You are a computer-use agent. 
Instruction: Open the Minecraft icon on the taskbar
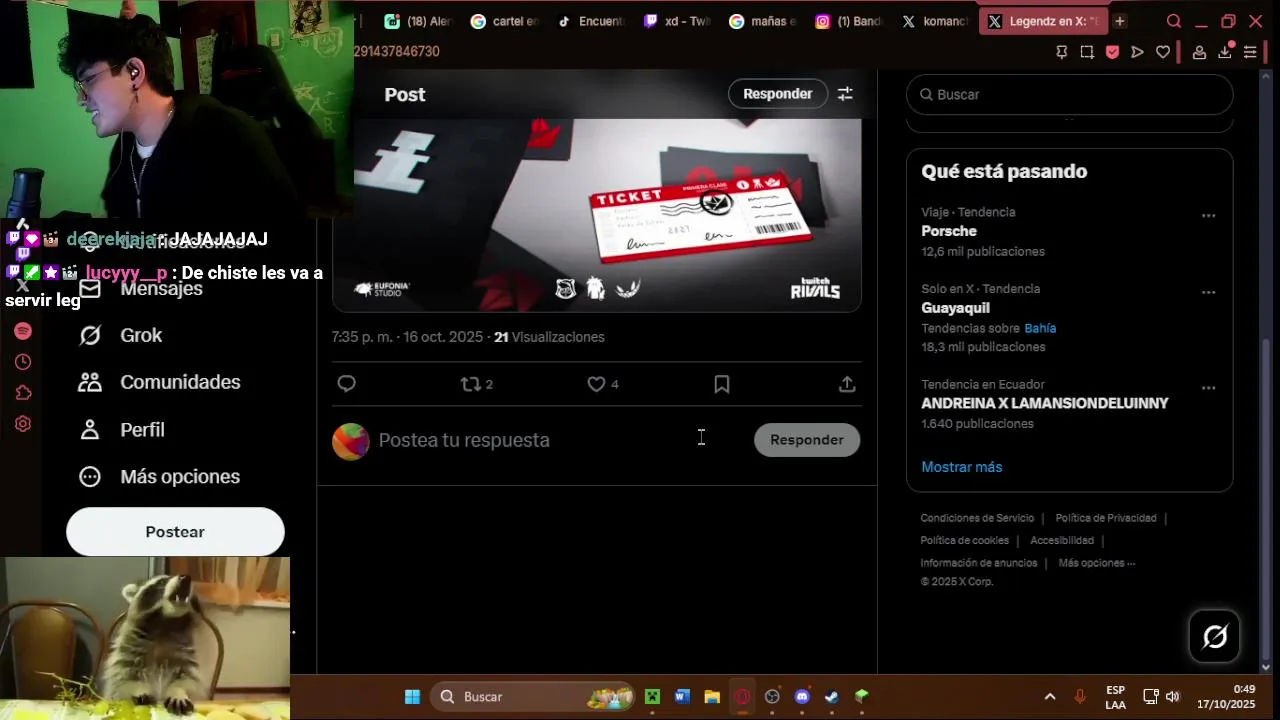(x=652, y=697)
